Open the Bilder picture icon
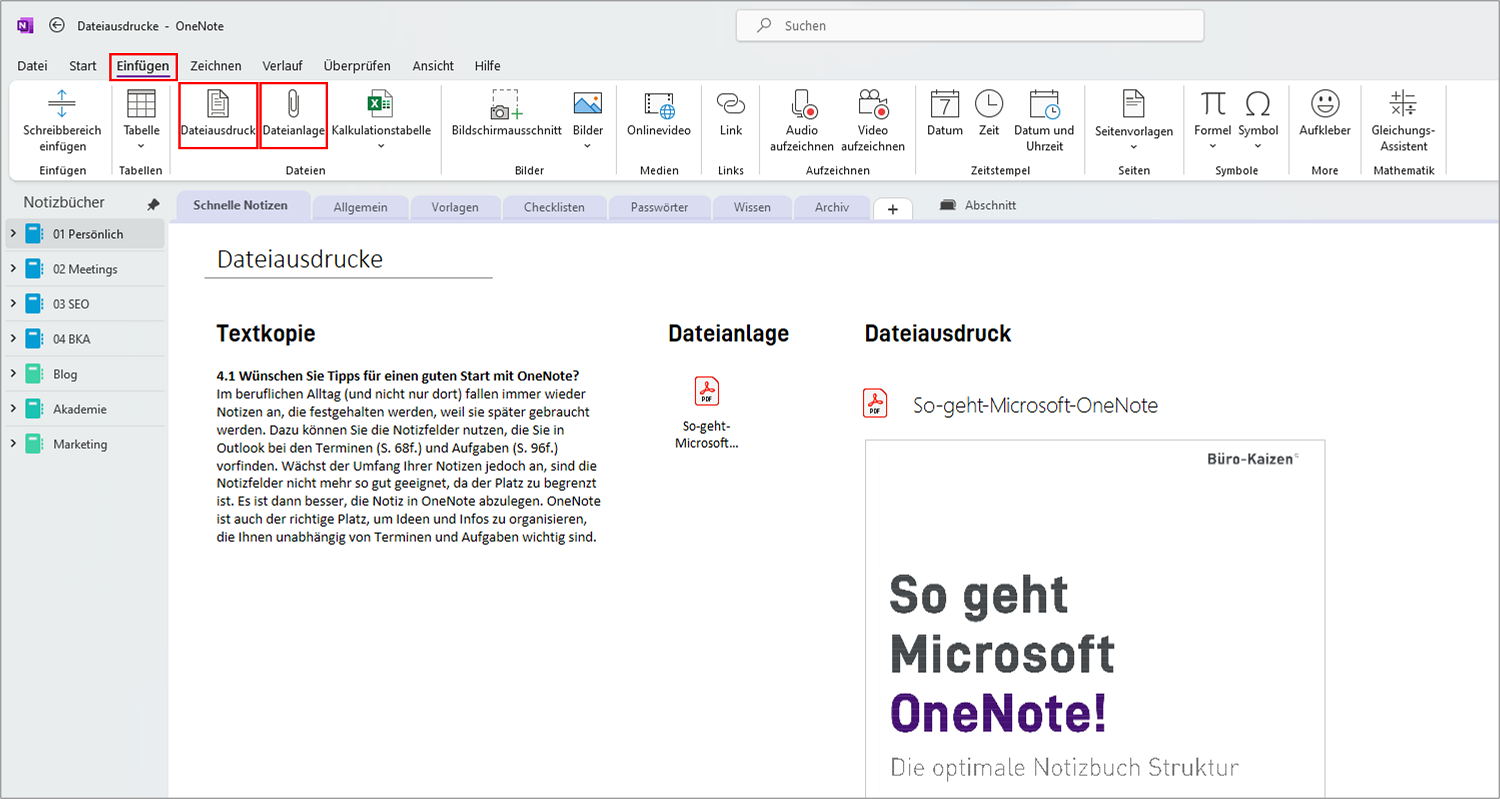Screen dimensions: 1500x799 [588, 104]
